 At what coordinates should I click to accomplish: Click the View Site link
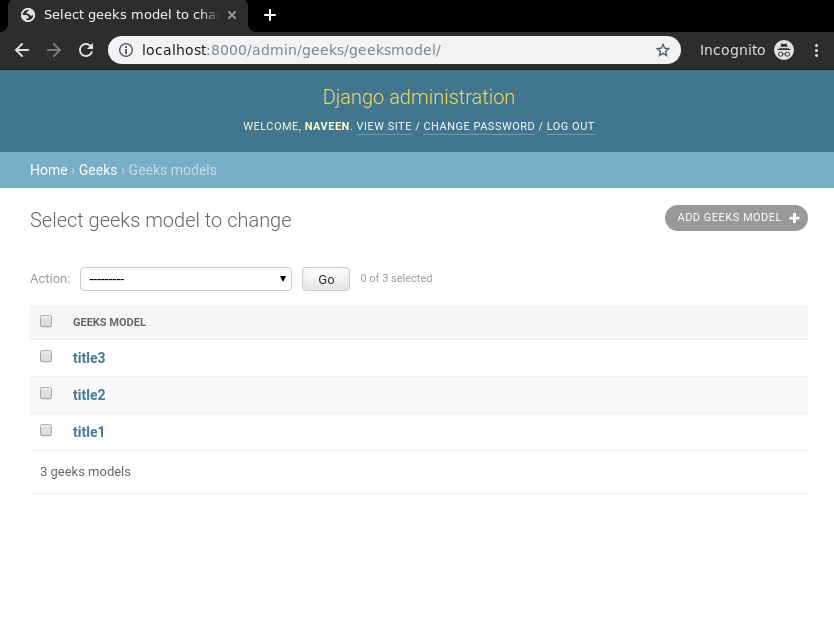point(384,127)
